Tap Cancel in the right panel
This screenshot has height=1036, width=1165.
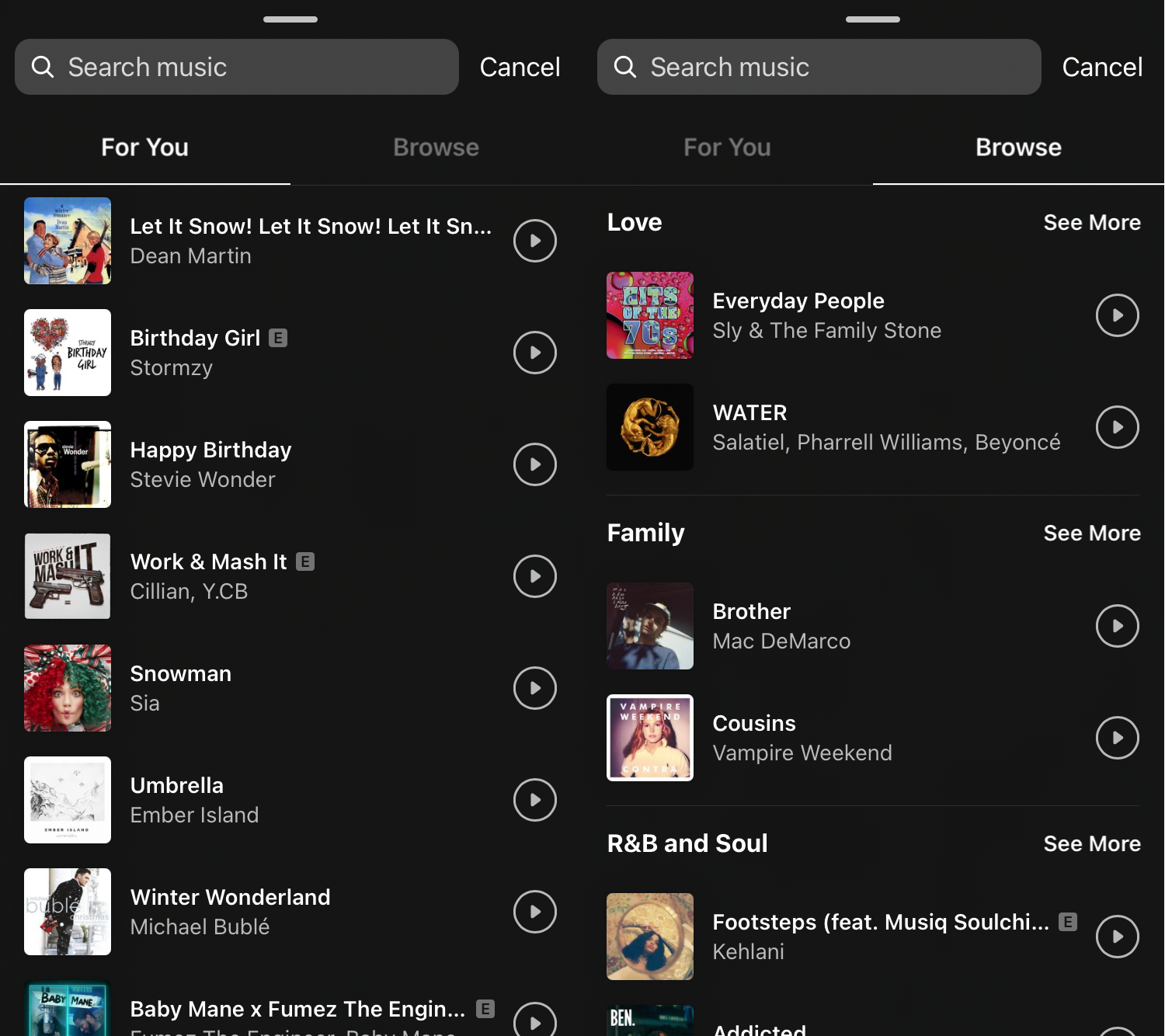pyautogui.click(x=1102, y=67)
